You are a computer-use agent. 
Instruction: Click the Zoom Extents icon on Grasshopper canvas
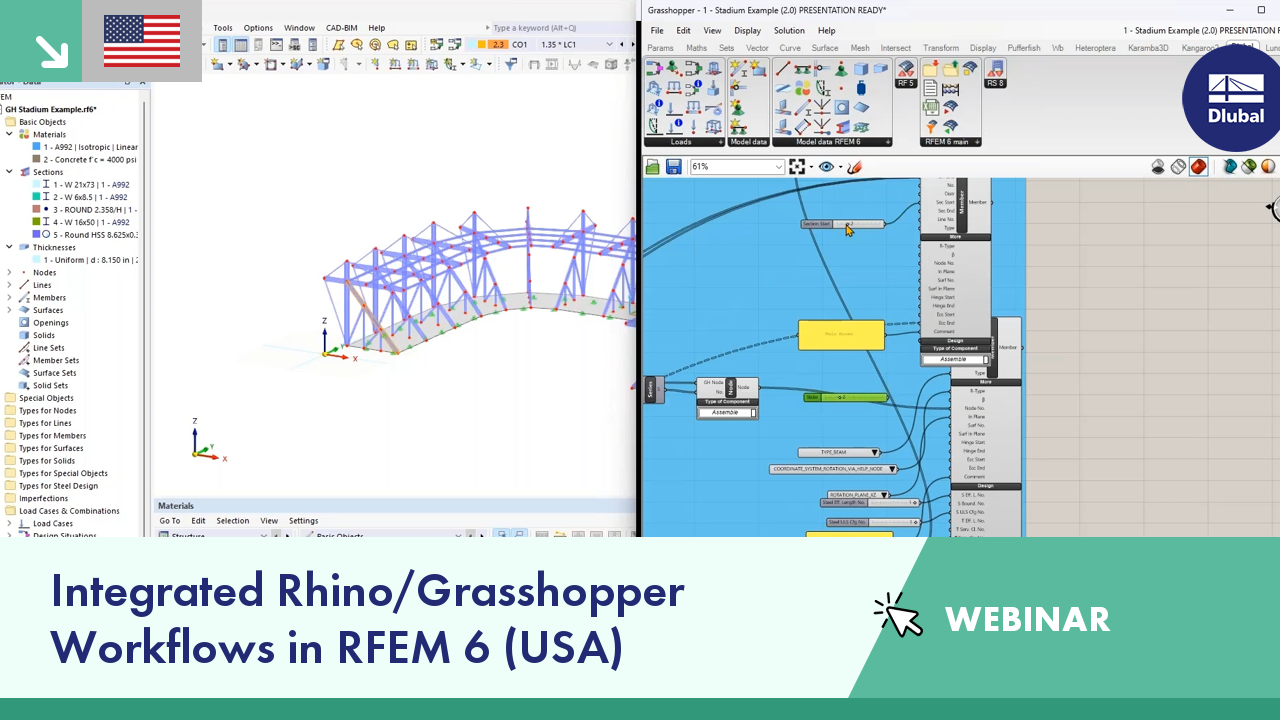coord(797,166)
